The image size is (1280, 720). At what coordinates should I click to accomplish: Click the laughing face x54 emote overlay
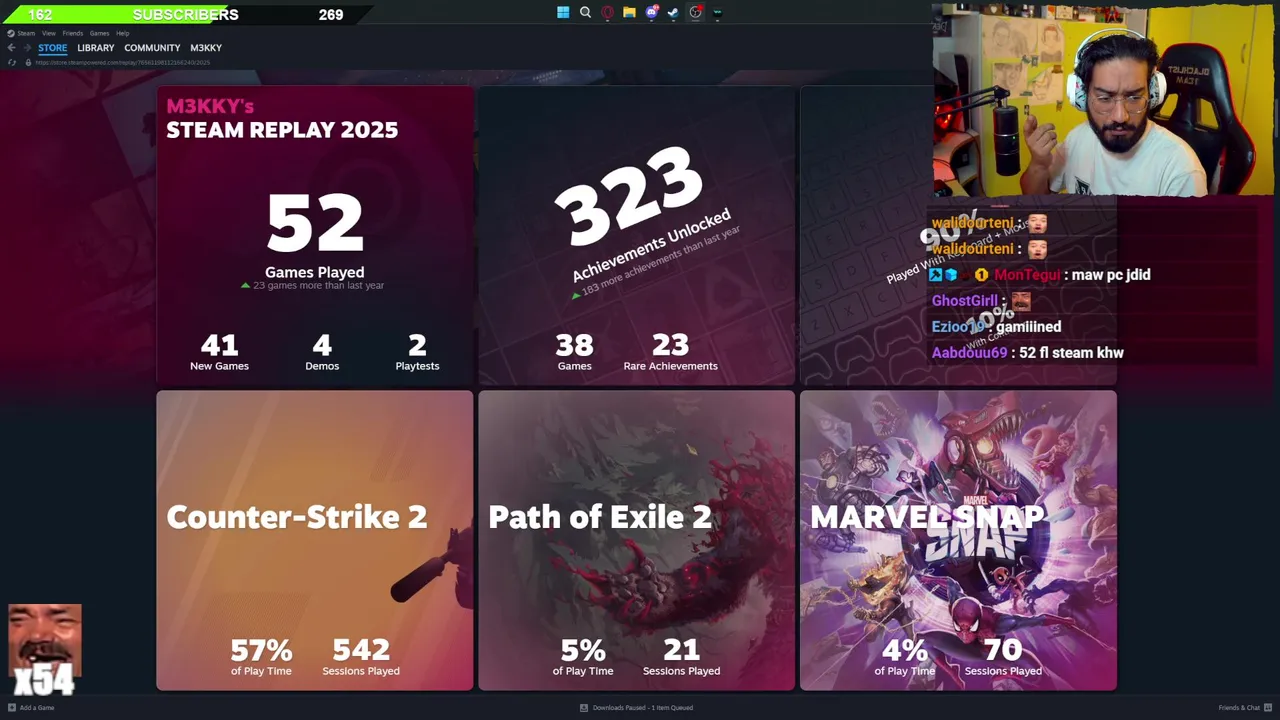click(44, 650)
